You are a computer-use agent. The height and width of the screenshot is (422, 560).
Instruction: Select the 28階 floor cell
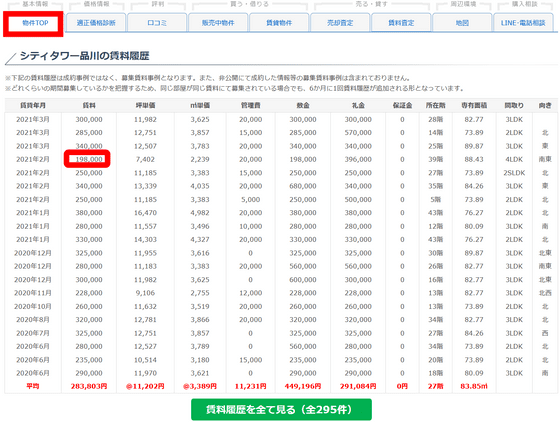point(436,119)
